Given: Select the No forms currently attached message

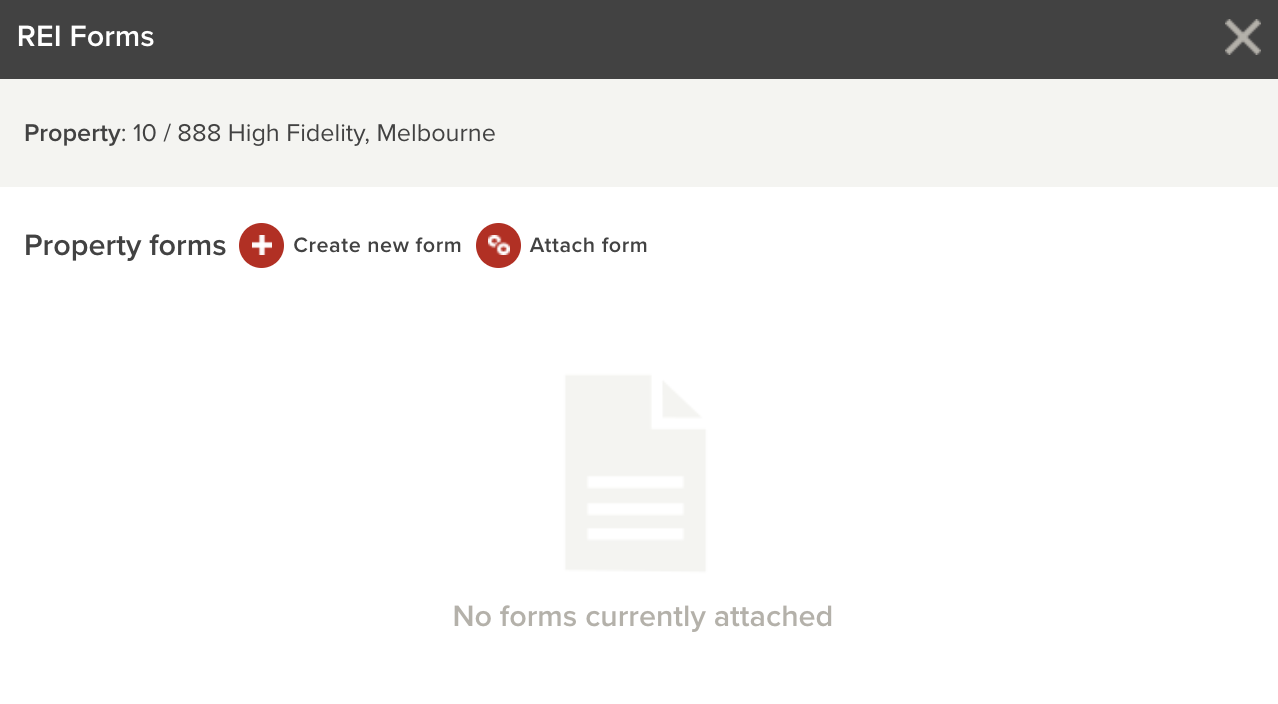Looking at the screenshot, I should (642, 616).
